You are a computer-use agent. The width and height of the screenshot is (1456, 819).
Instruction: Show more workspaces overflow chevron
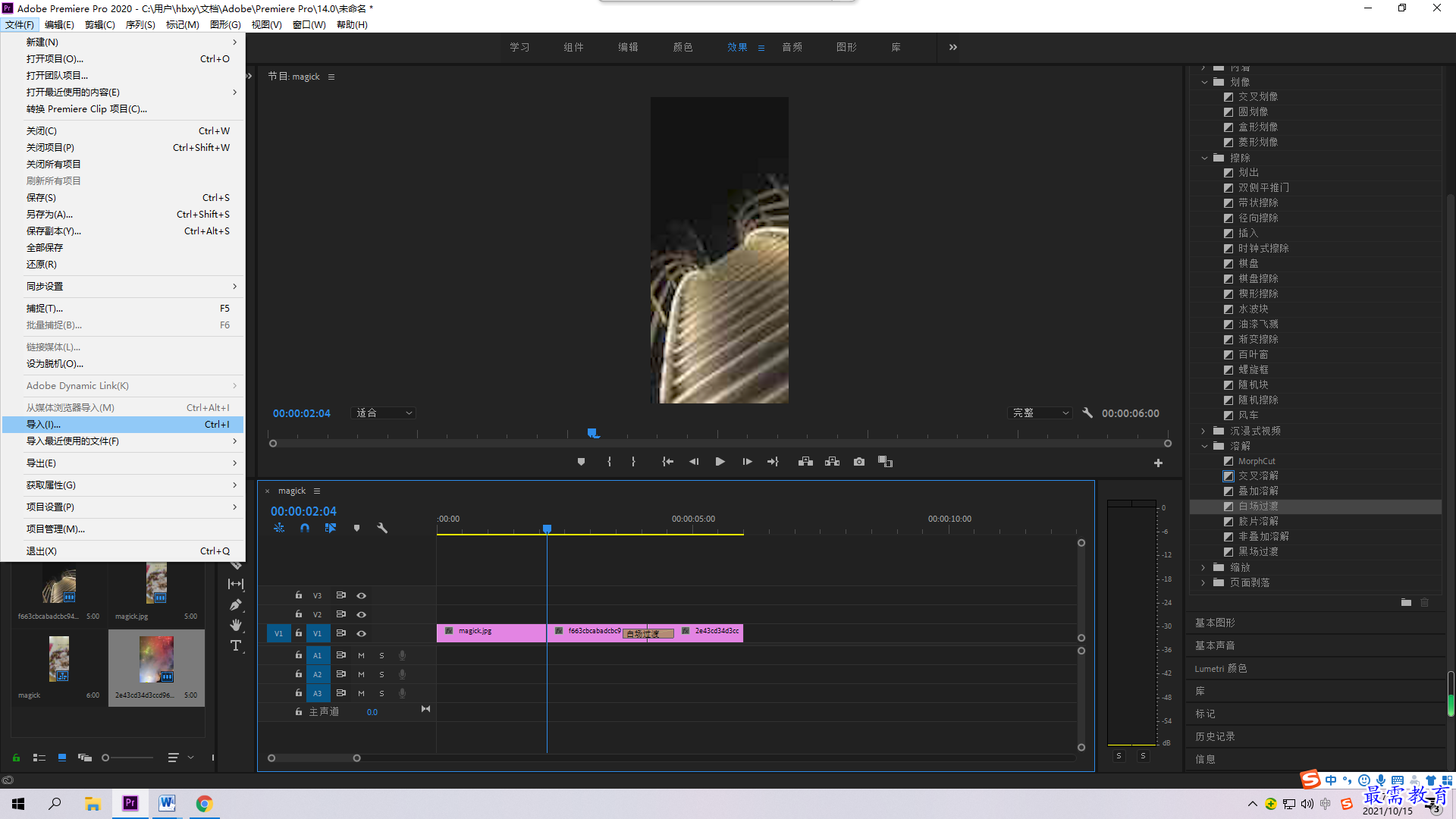click(x=952, y=47)
